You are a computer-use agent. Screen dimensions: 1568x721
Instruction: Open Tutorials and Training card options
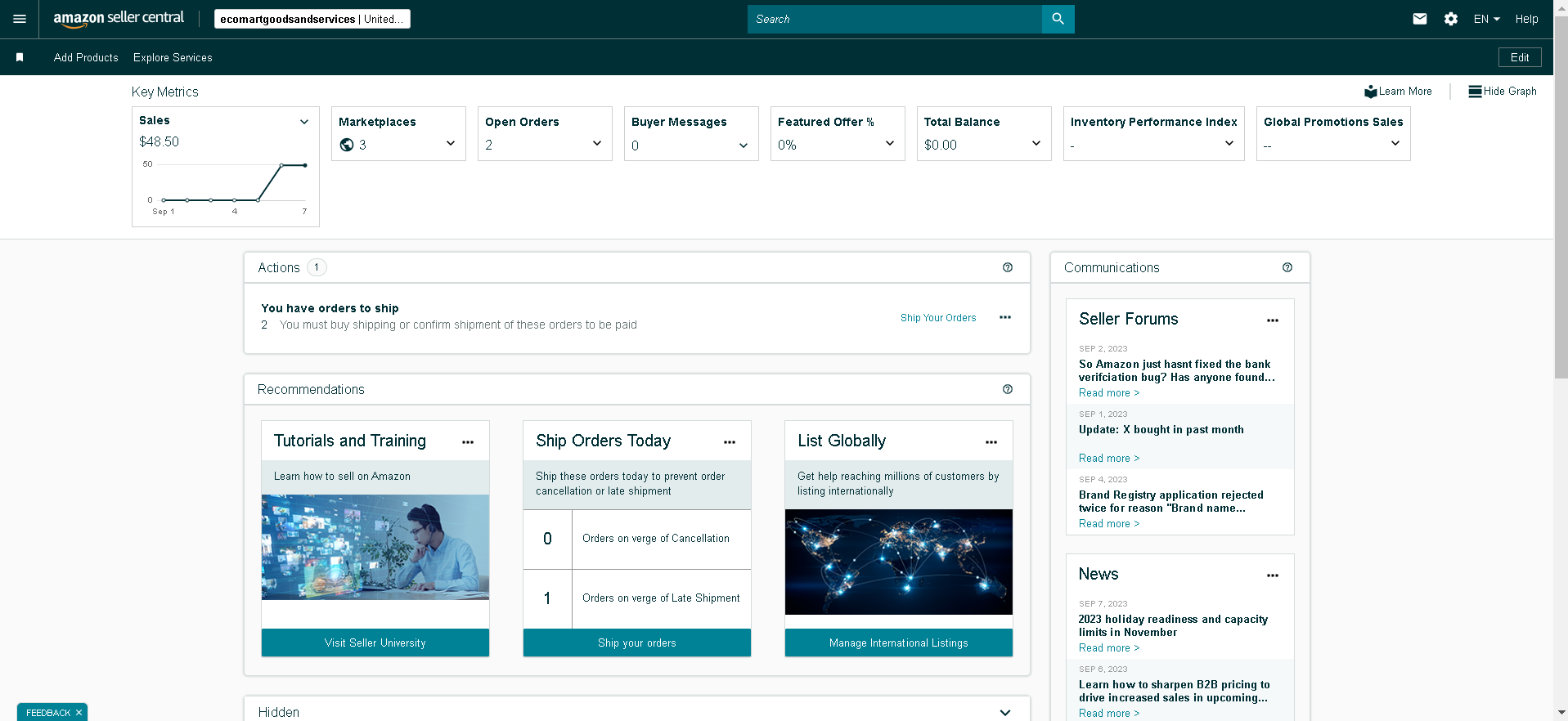468,442
